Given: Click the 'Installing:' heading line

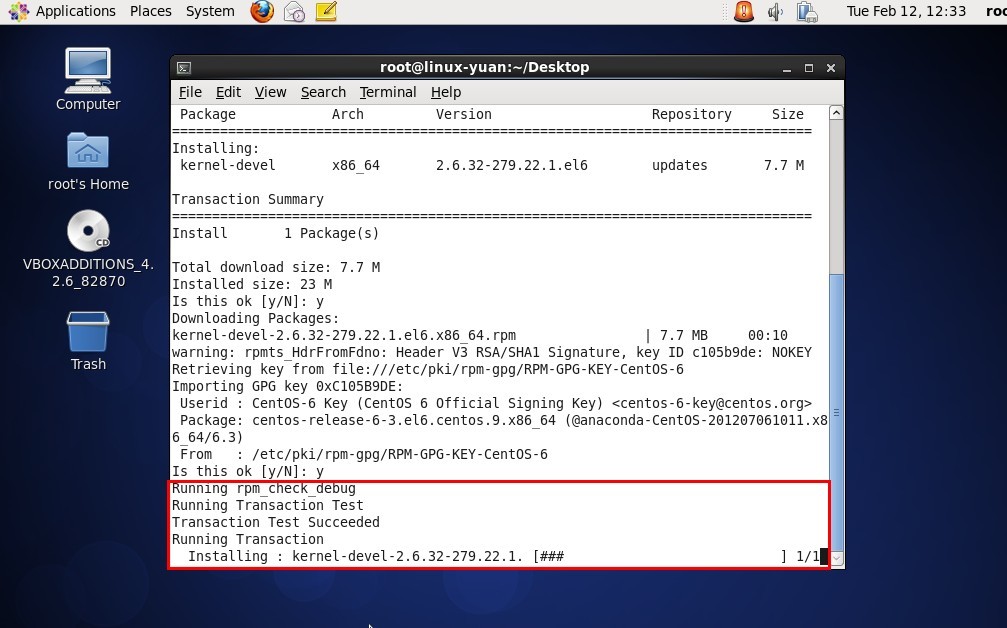Looking at the screenshot, I should [215, 148].
